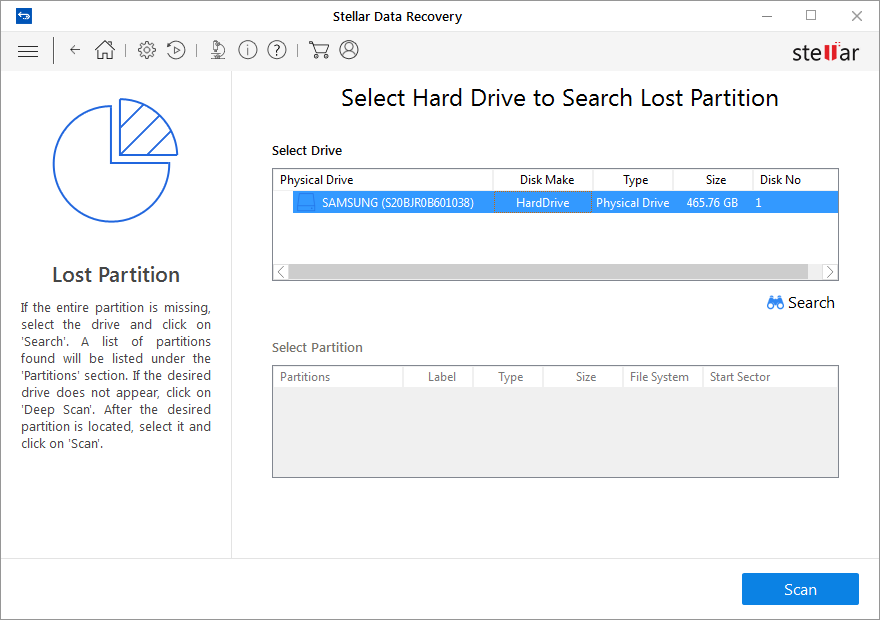This screenshot has width=880, height=620.
Task: Open the resume recovery icon
Action: tap(176, 50)
